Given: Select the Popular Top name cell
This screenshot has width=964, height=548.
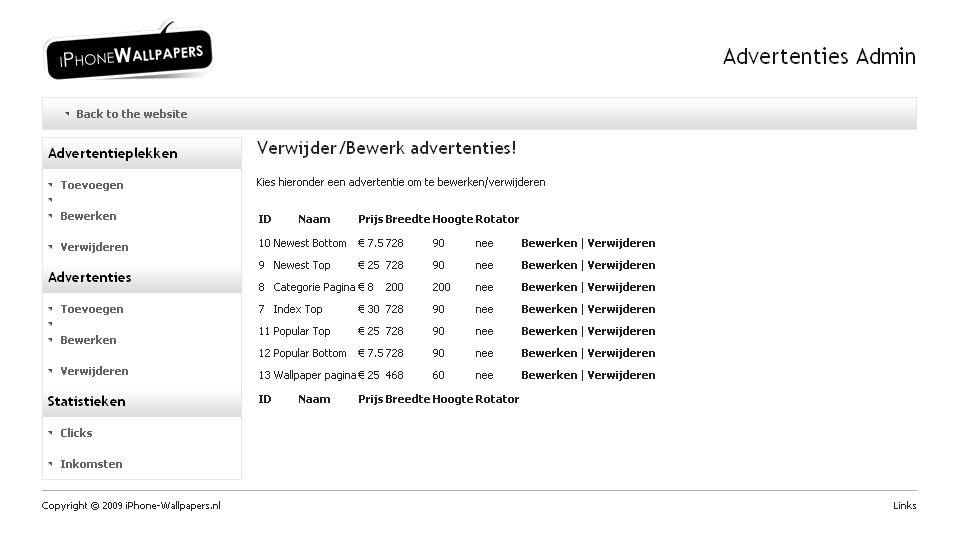Looking at the screenshot, I should tap(302, 331).
